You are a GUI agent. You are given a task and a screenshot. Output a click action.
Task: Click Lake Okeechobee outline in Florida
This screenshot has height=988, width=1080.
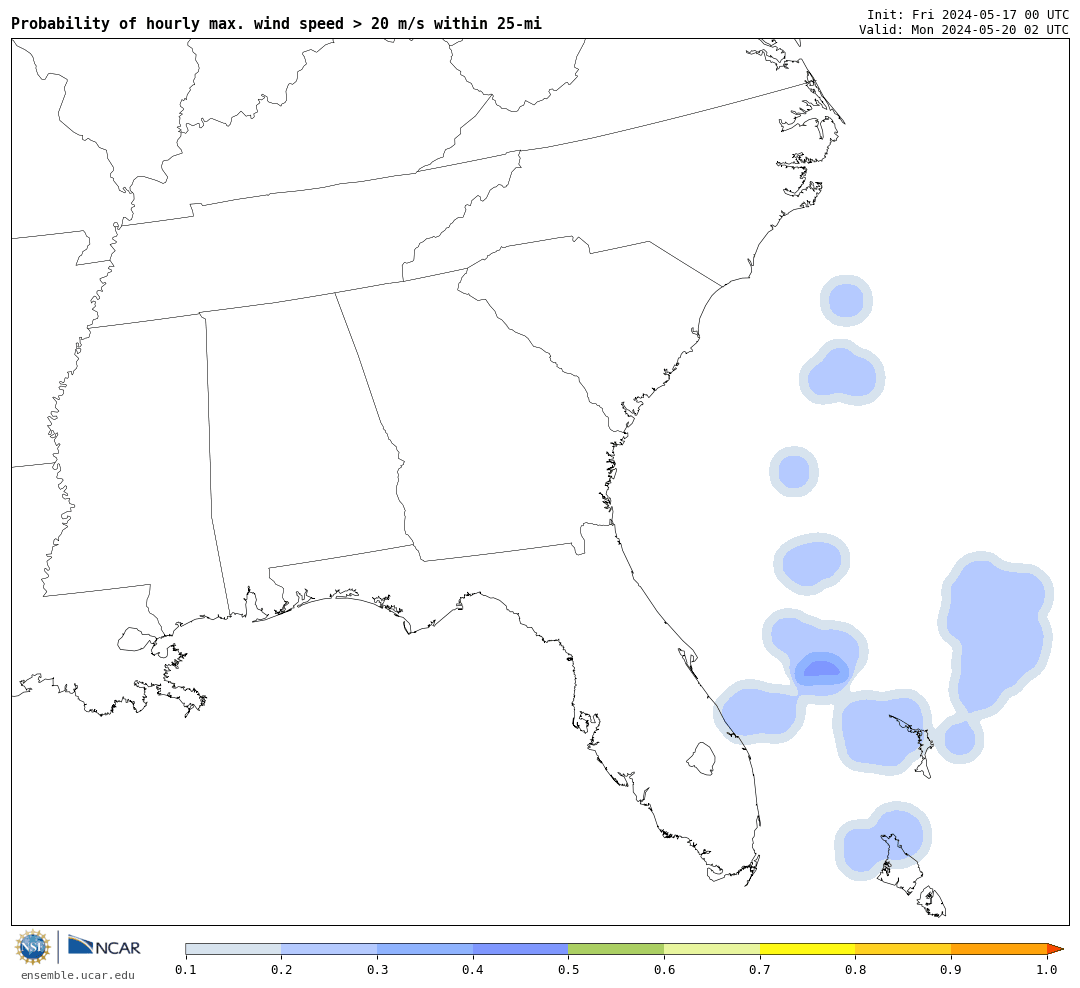[x=701, y=759]
